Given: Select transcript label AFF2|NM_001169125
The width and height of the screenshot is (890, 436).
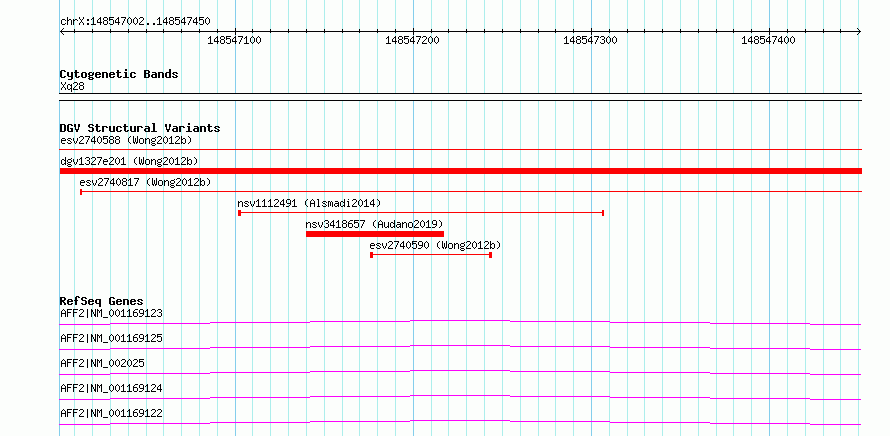Looking at the screenshot, I should [111, 338].
